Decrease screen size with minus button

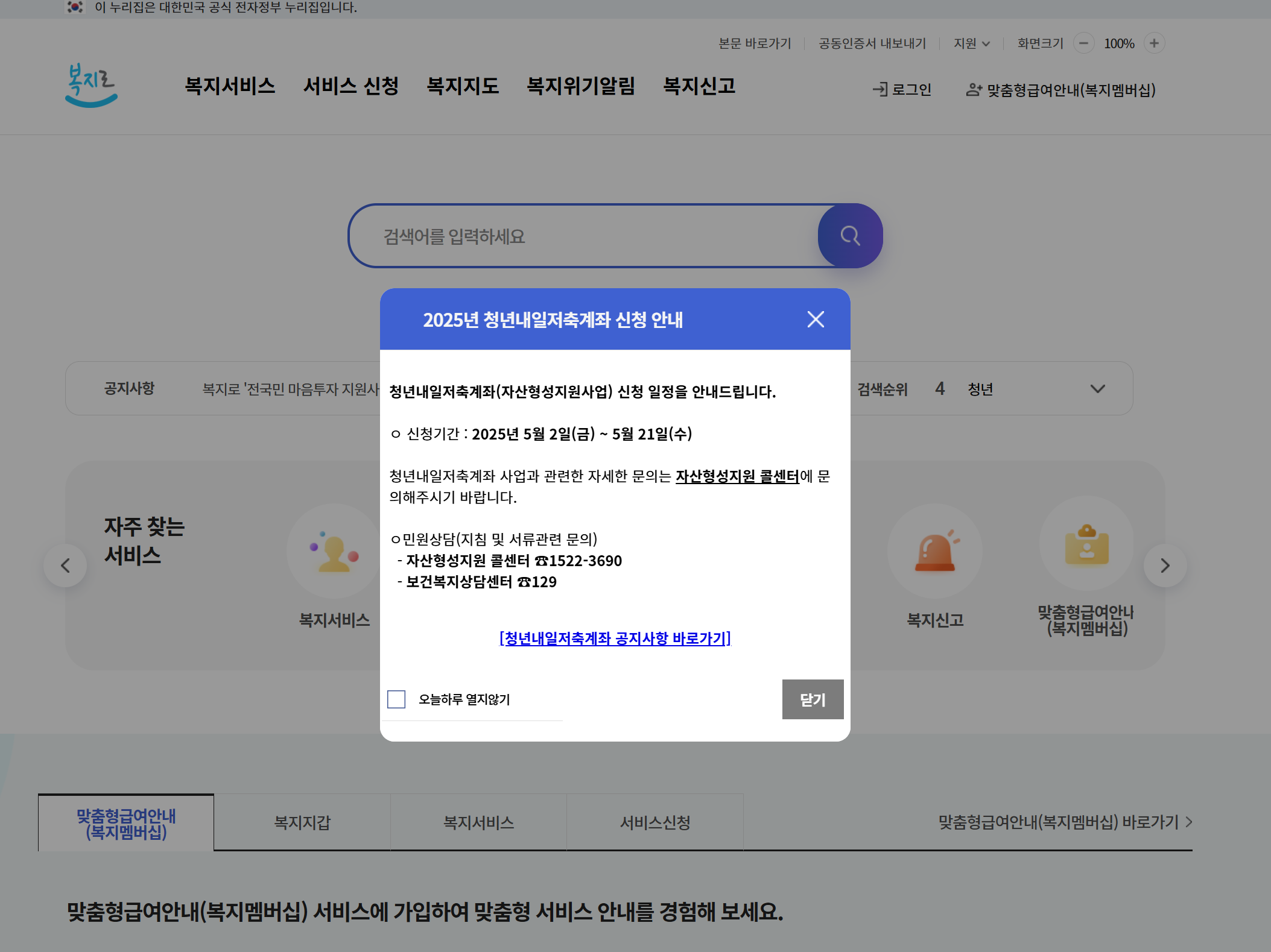[1083, 43]
